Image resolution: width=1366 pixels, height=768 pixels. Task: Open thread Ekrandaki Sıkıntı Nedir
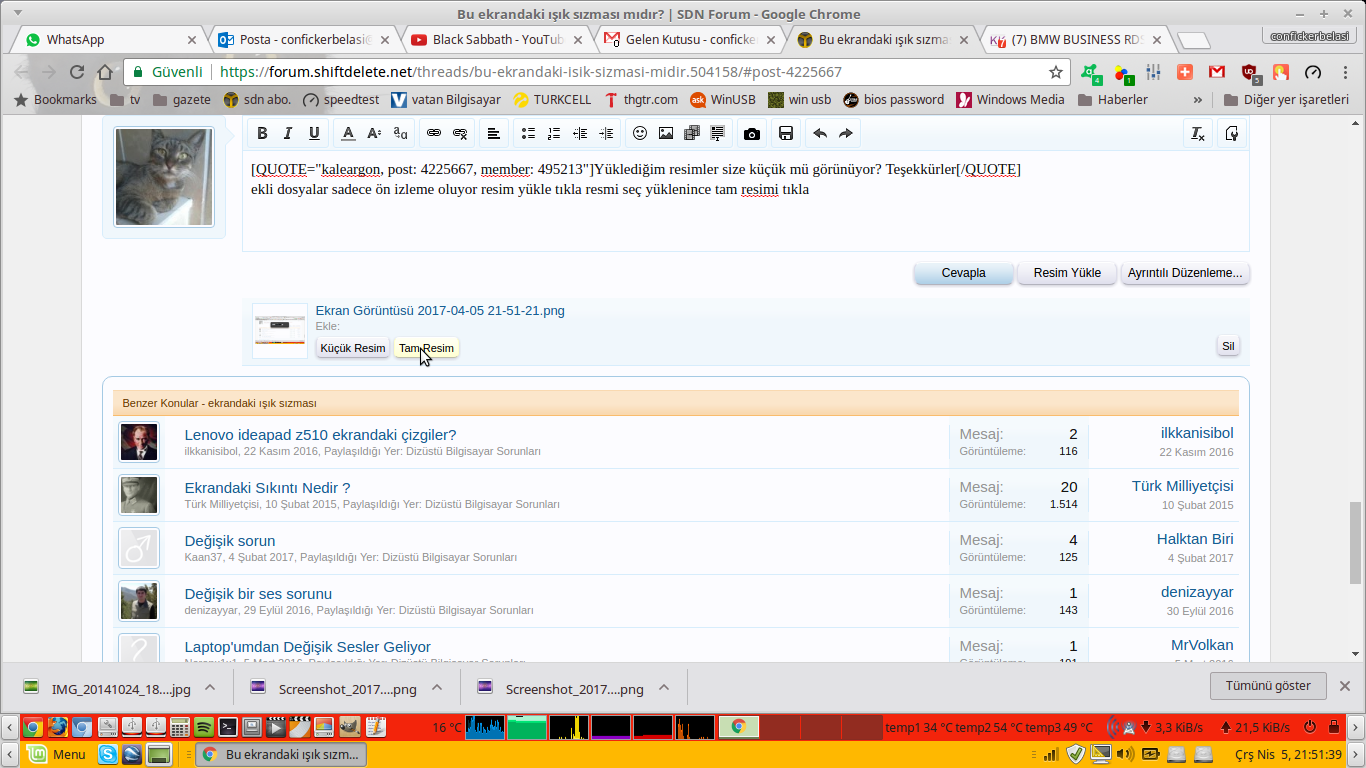point(268,488)
